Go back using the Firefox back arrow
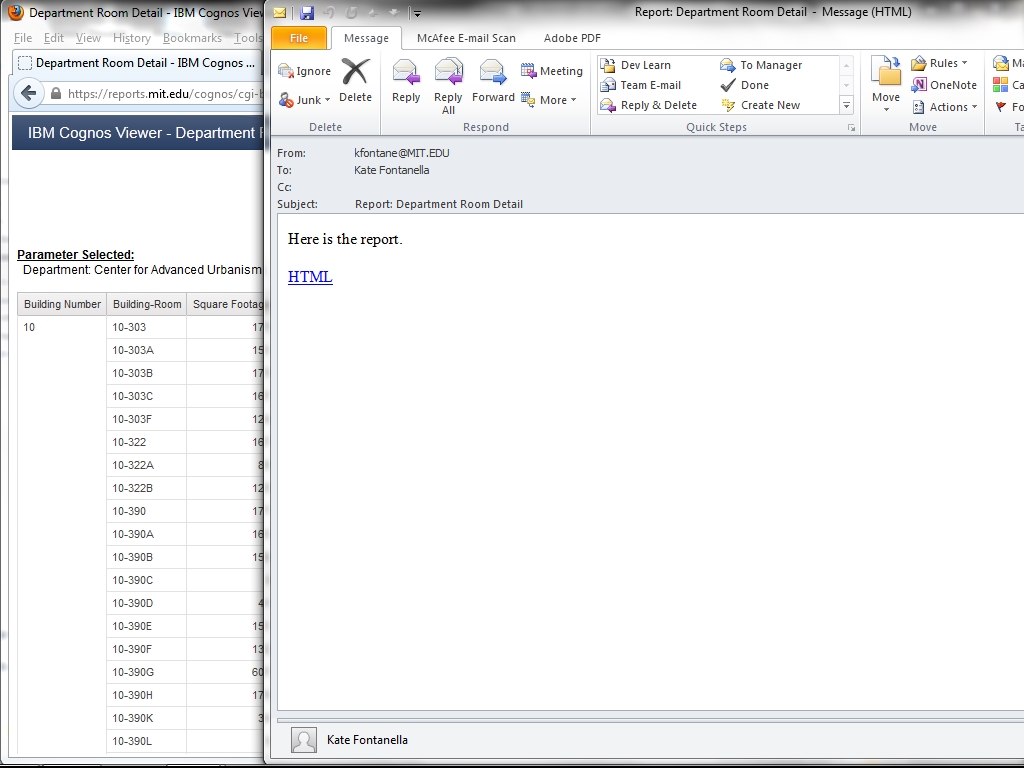Image resolution: width=1024 pixels, height=768 pixels. point(28,94)
